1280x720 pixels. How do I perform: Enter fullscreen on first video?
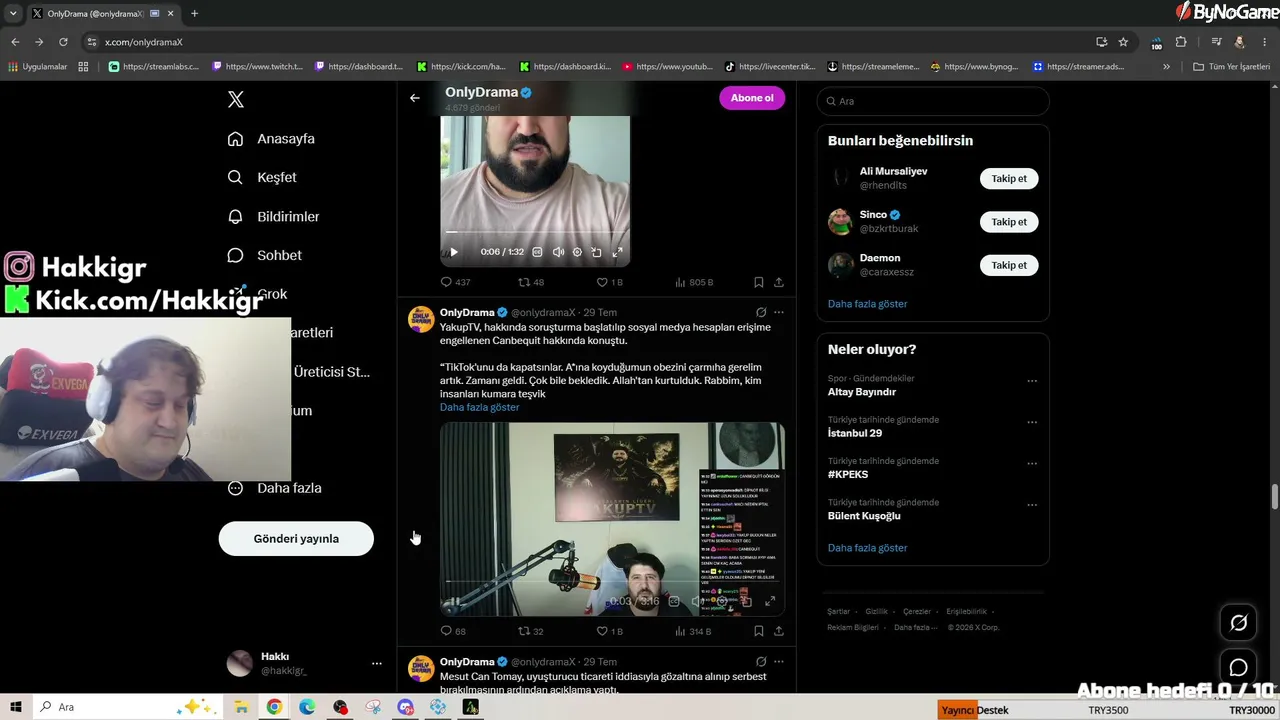[617, 252]
